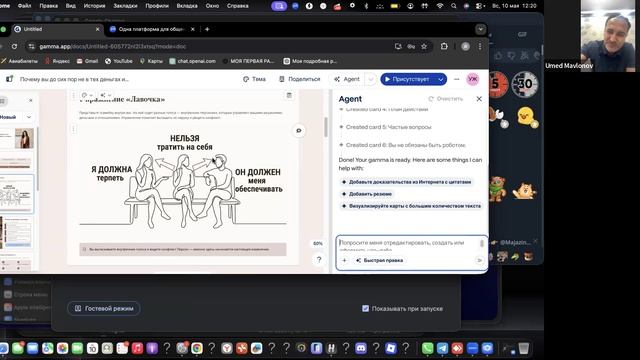Close the Agent panel
Screen dimensions: 640x360
pyautogui.click(x=479, y=99)
